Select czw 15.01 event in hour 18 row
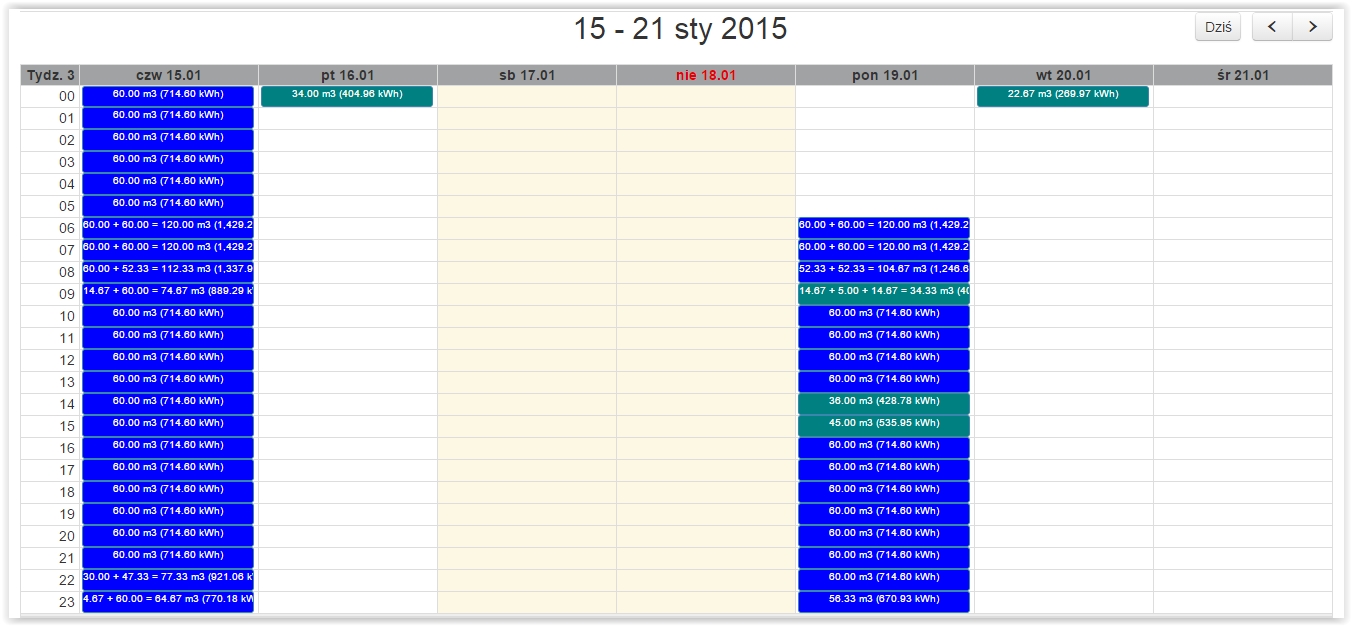Image resolution: width=1352 pixels, height=626 pixels. pyautogui.click(x=168, y=492)
